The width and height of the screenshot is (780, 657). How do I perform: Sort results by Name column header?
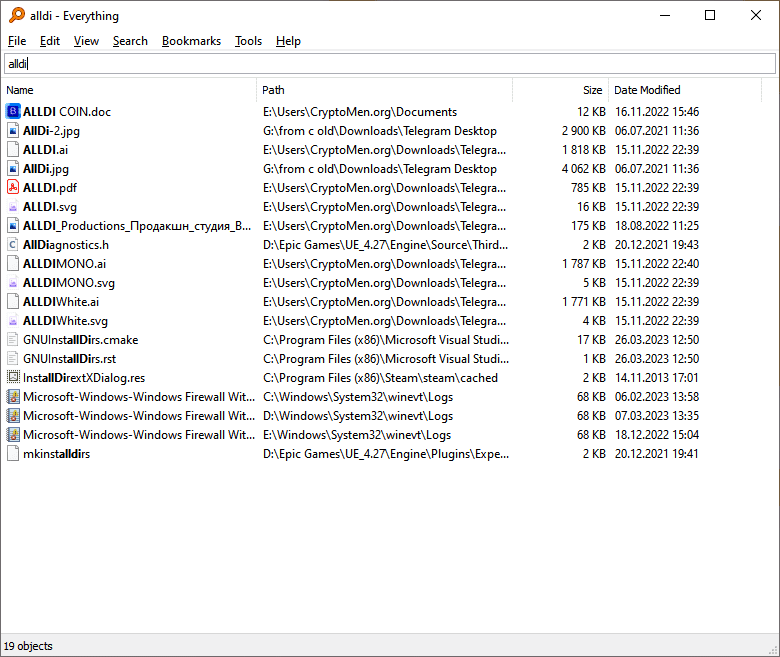129,90
